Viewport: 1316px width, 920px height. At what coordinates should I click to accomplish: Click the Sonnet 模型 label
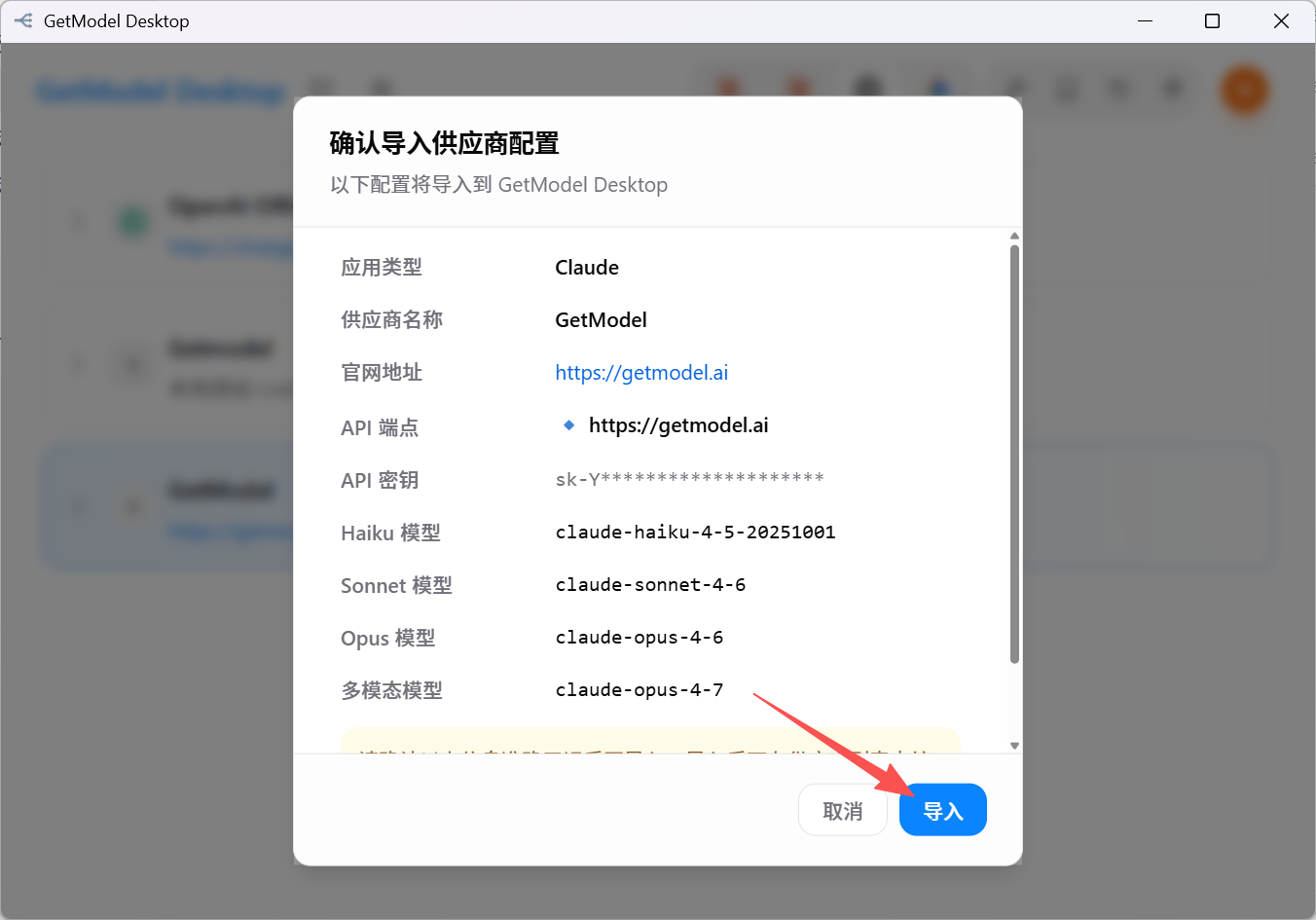(x=396, y=585)
